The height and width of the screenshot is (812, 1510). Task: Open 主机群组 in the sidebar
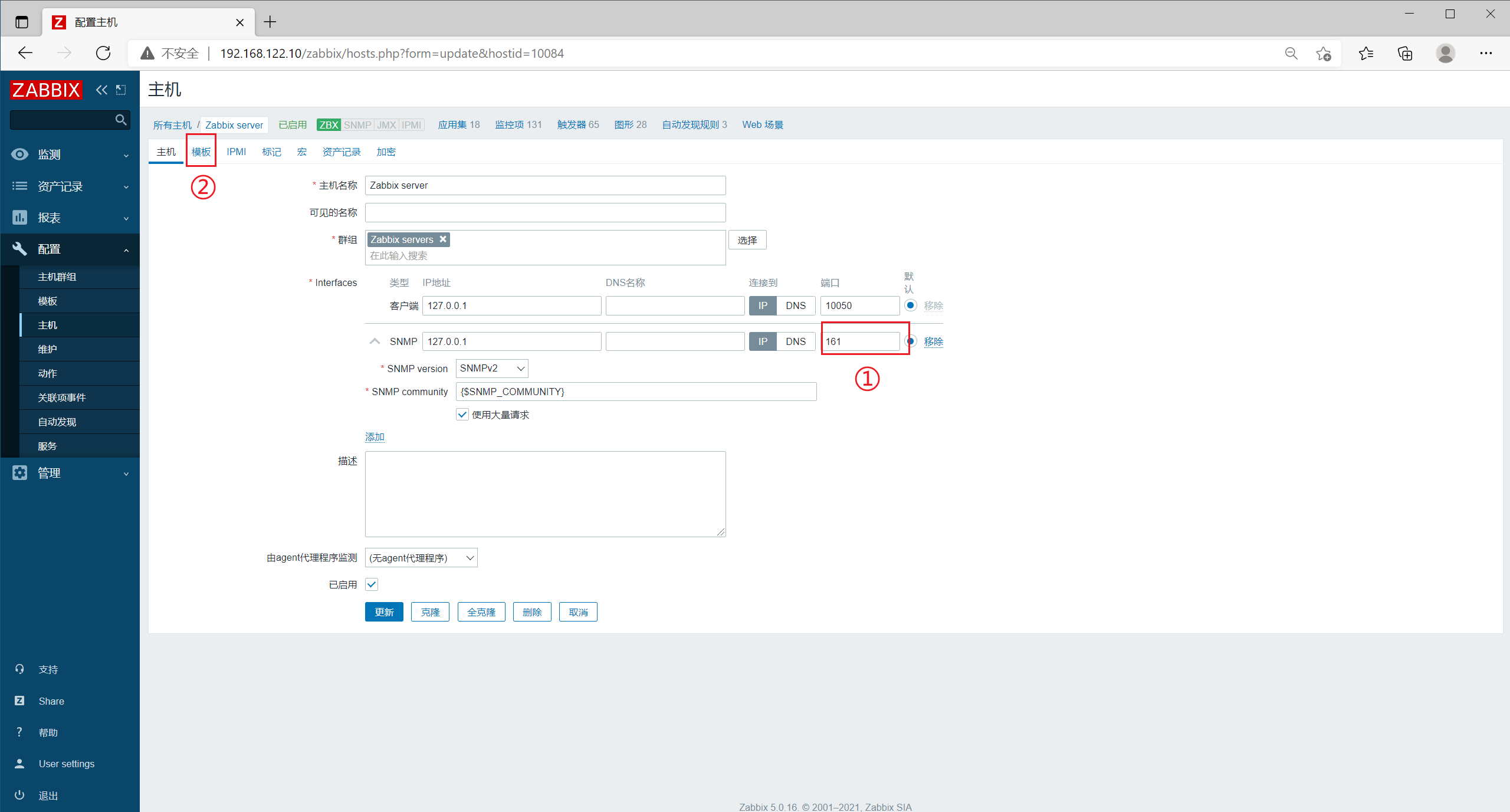(57, 277)
